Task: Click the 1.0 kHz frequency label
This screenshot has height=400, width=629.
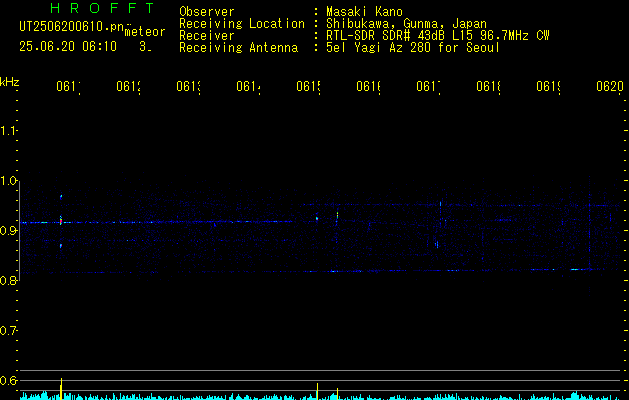Action: pyautogui.click(x=8, y=181)
